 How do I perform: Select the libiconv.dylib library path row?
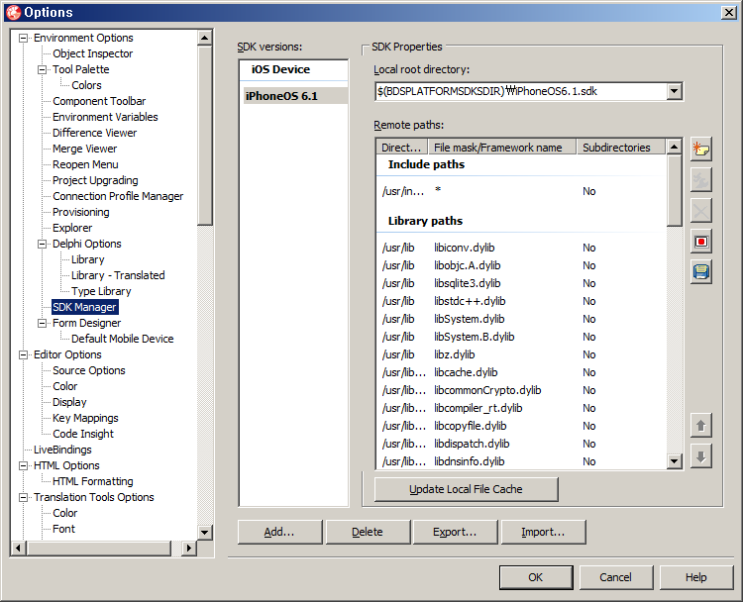tap(521, 248)
